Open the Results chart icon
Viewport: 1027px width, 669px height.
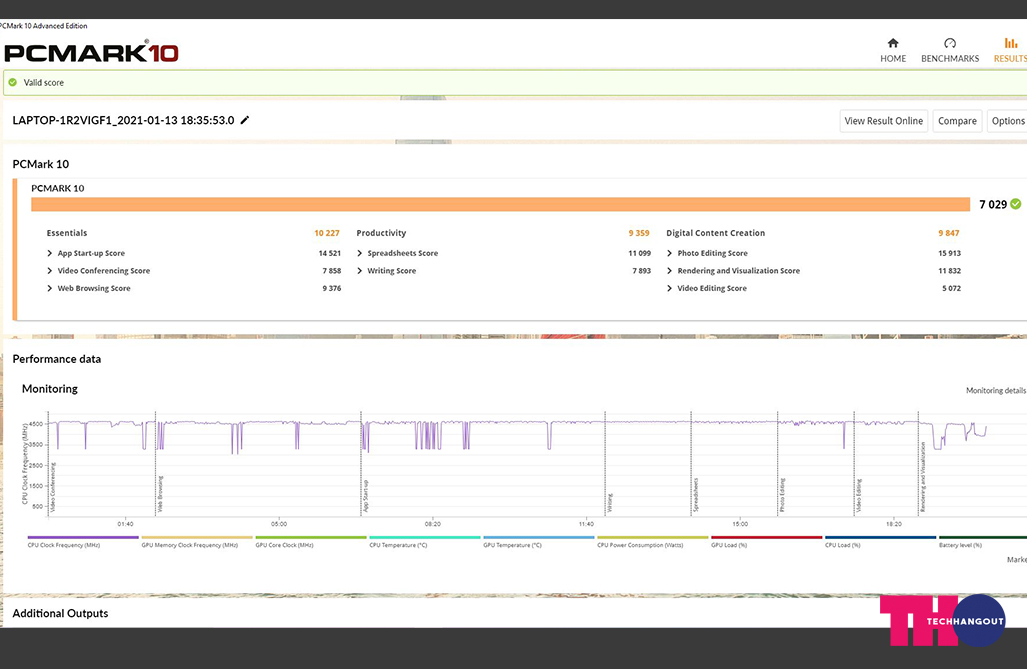(1011, 43)
